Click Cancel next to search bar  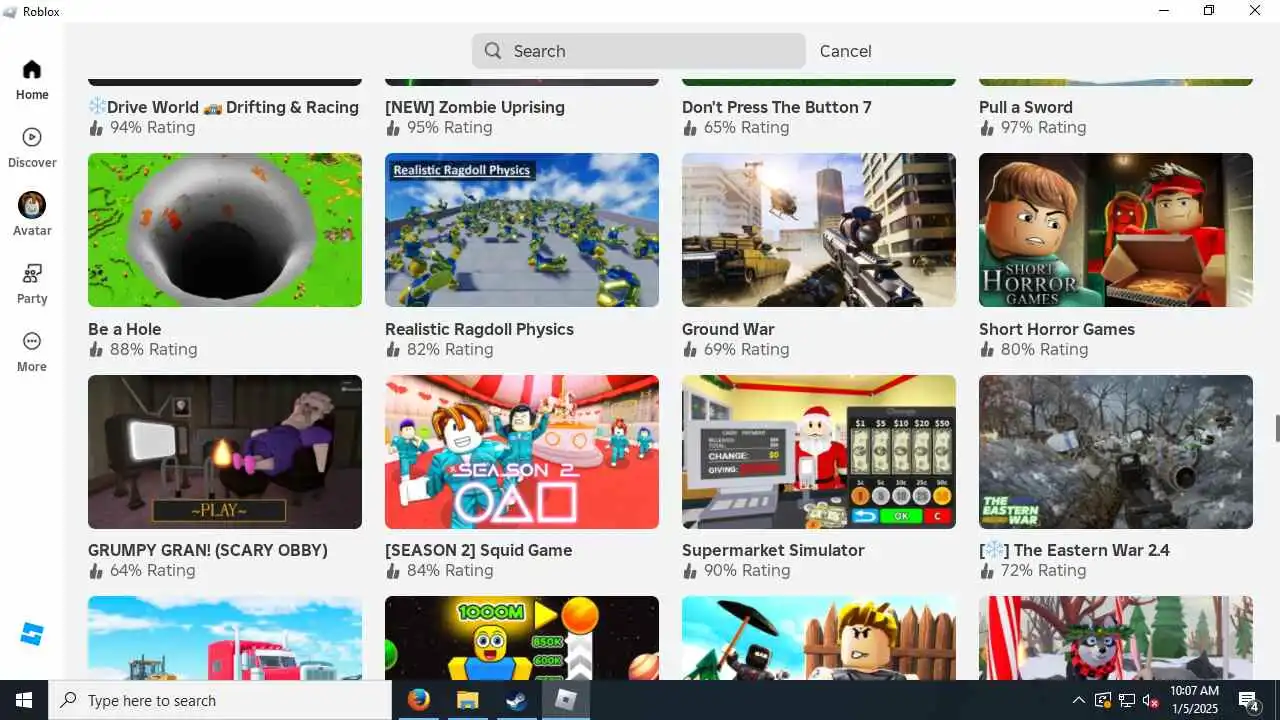(x=845, y=51)
